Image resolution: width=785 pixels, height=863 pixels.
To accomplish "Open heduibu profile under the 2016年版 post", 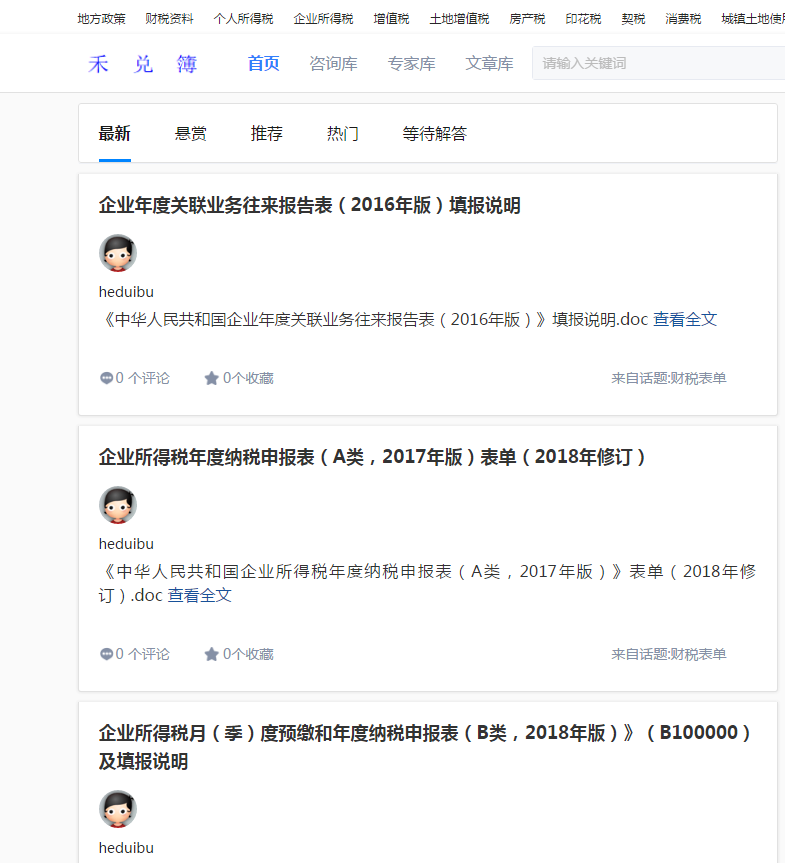I will (x=126, y=292).
